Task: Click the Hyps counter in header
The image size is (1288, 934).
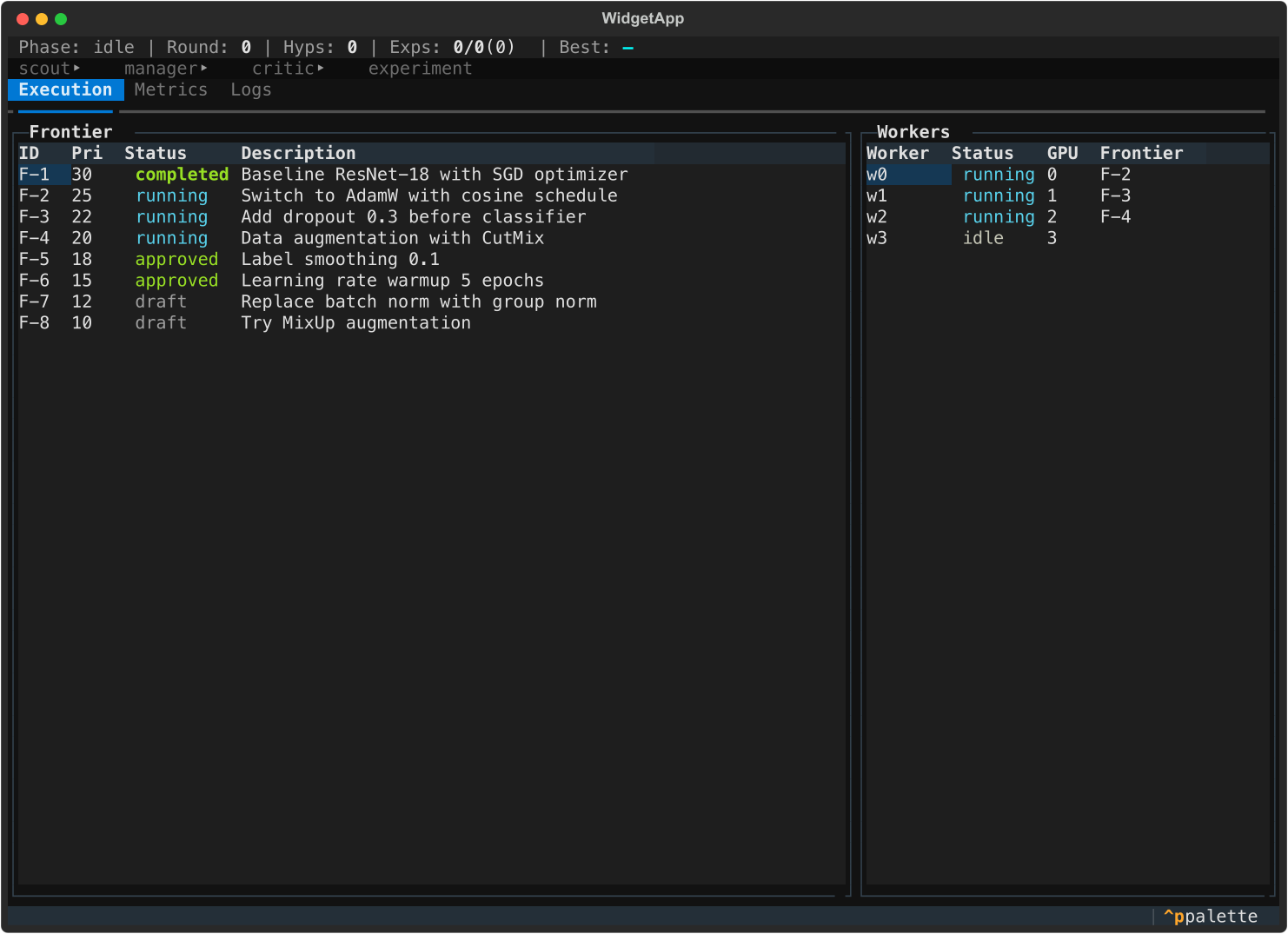Action: 320,47
